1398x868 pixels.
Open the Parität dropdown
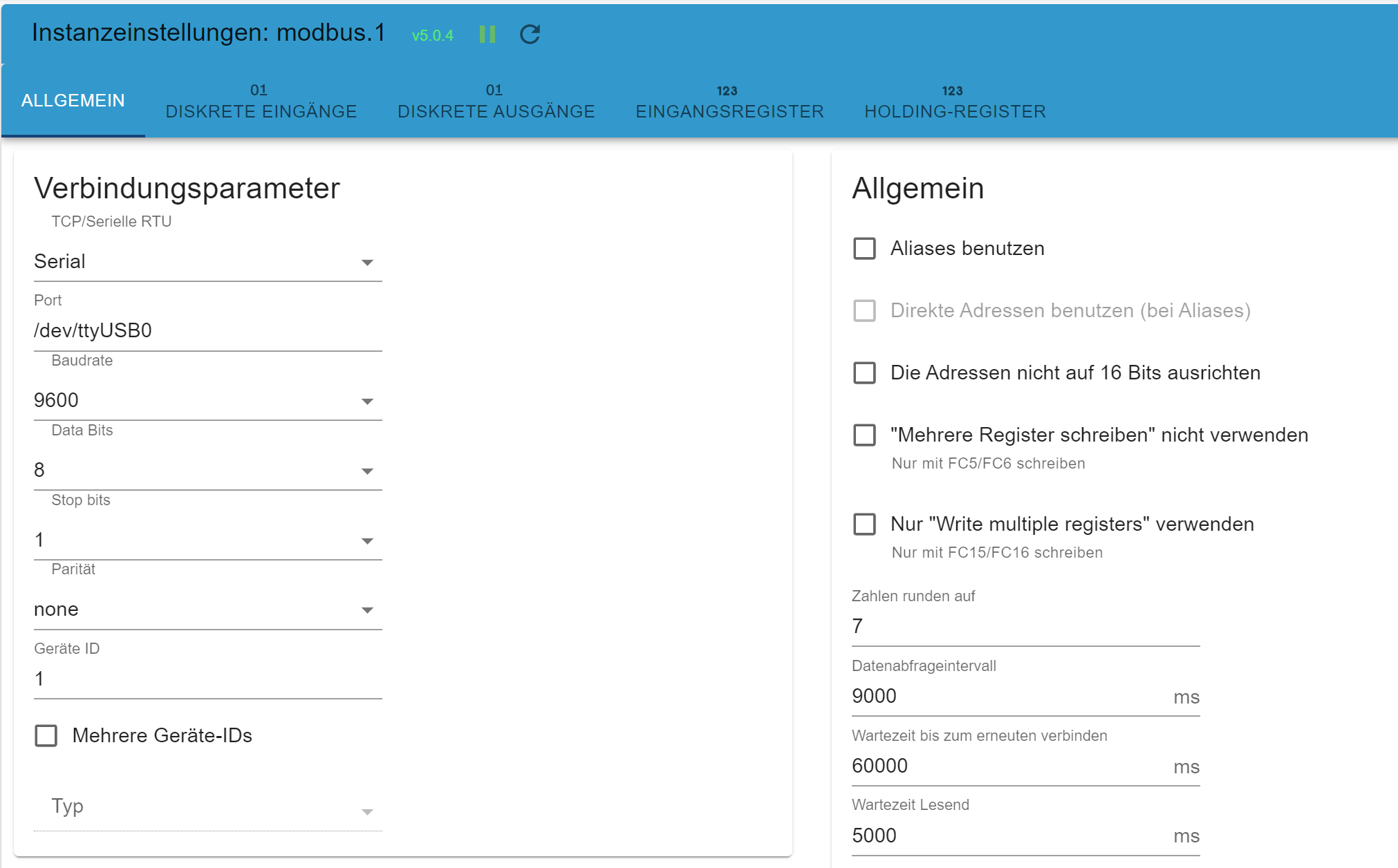tap(207, 610)
